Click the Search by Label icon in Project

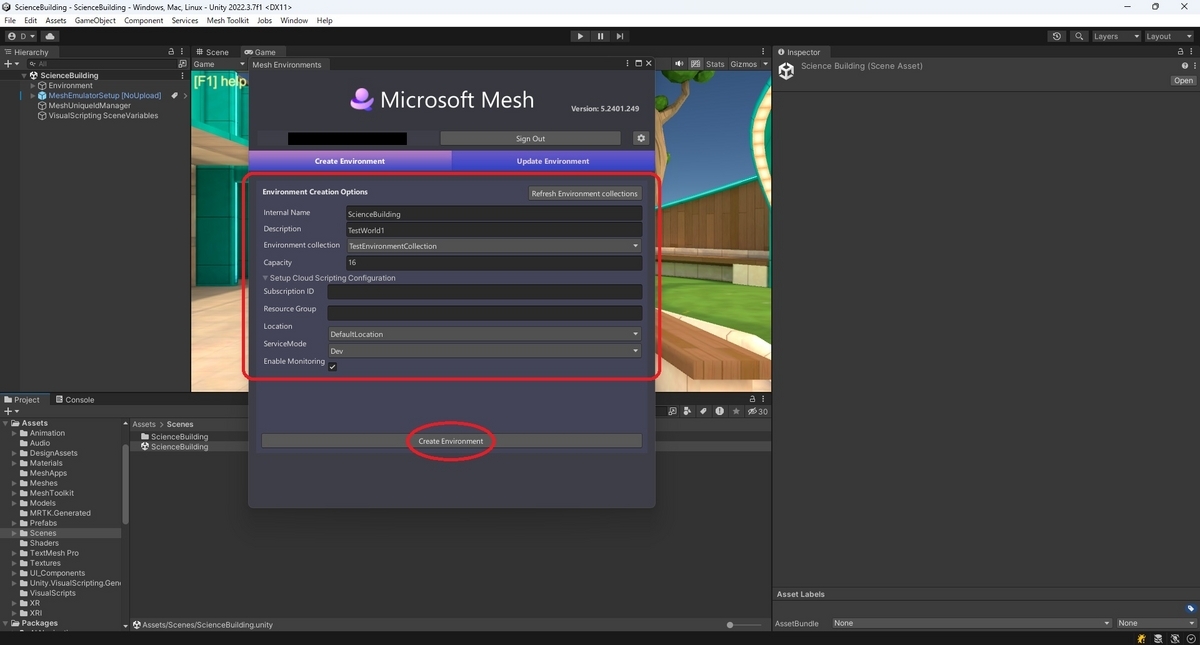tap(703, 411)
